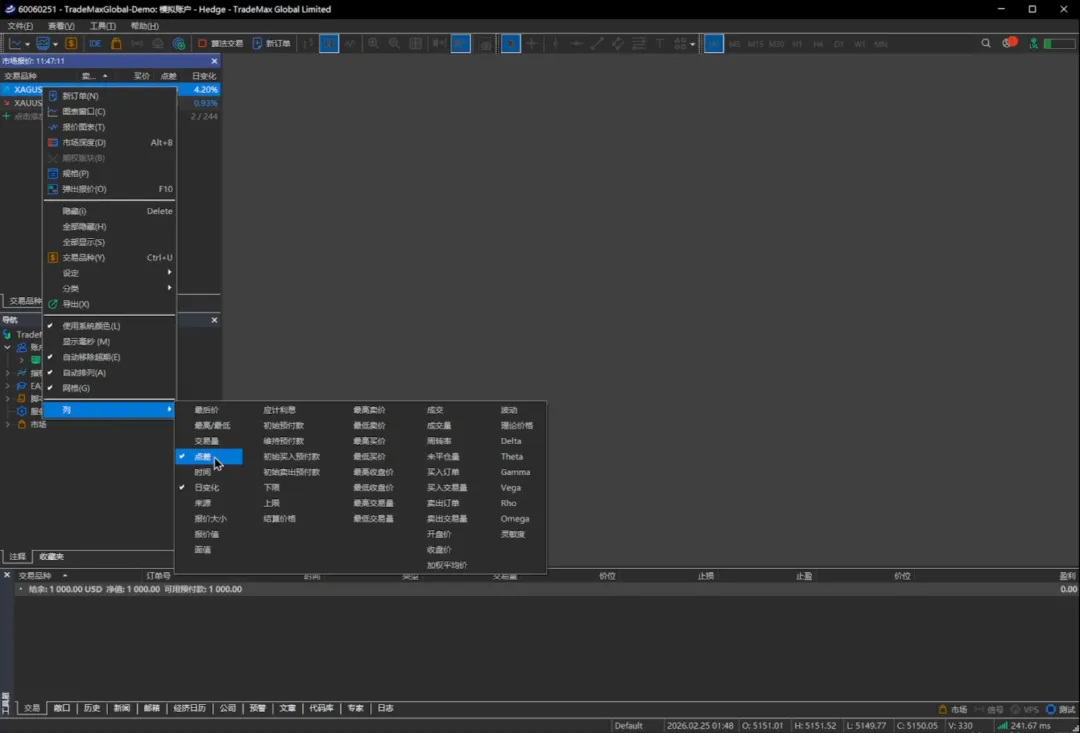Click the 新订单 (New Order) toolbar button
1080x733 pixels.
pyautogui.click(x=271, y=44)
